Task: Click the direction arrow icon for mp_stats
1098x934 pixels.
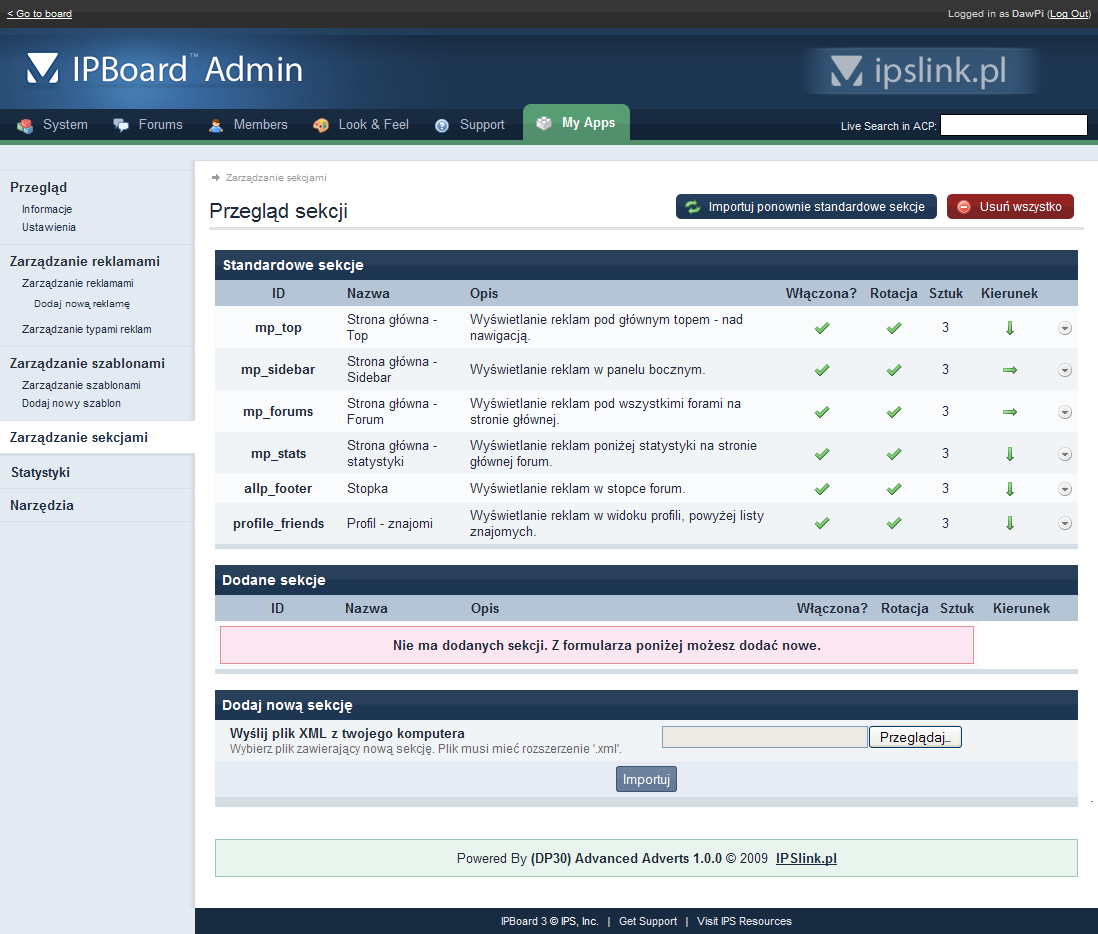Action: coord(1010,454)
